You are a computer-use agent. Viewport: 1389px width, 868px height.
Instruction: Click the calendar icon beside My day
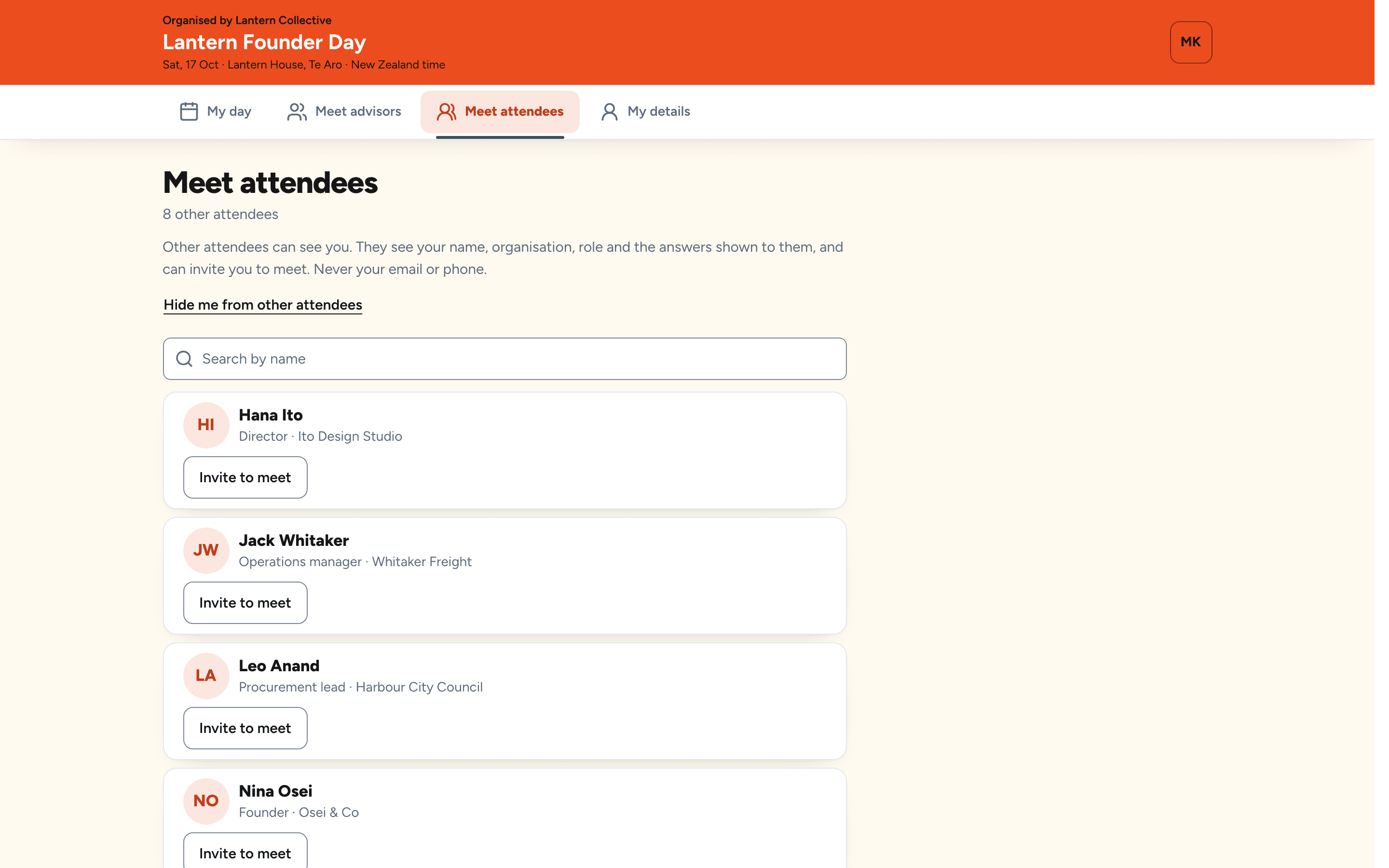tap(189, 111)
